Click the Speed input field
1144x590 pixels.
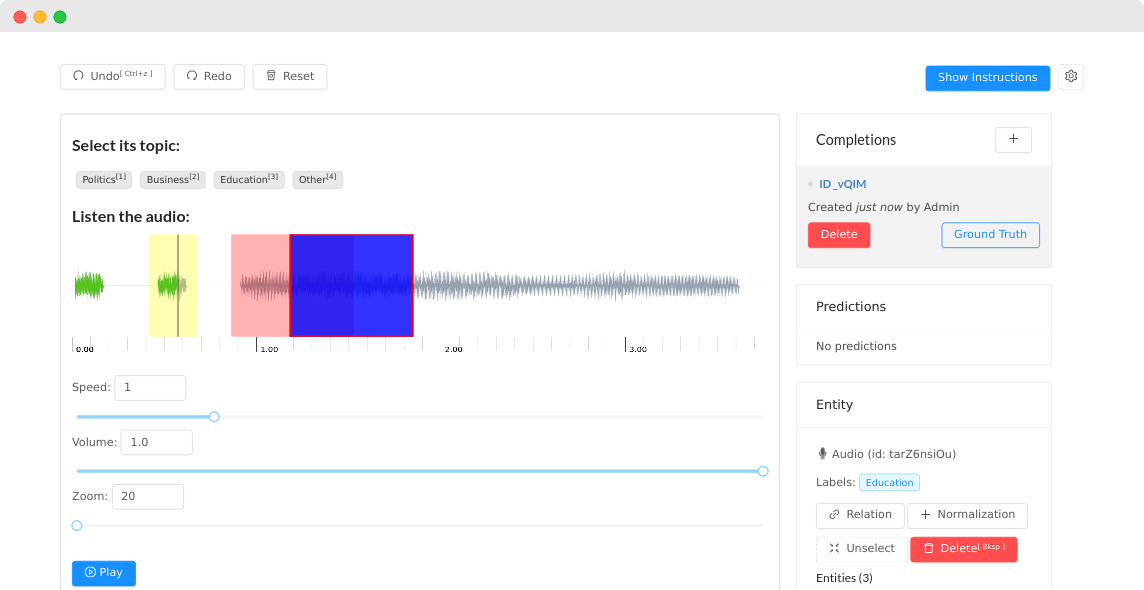[150, 388]
